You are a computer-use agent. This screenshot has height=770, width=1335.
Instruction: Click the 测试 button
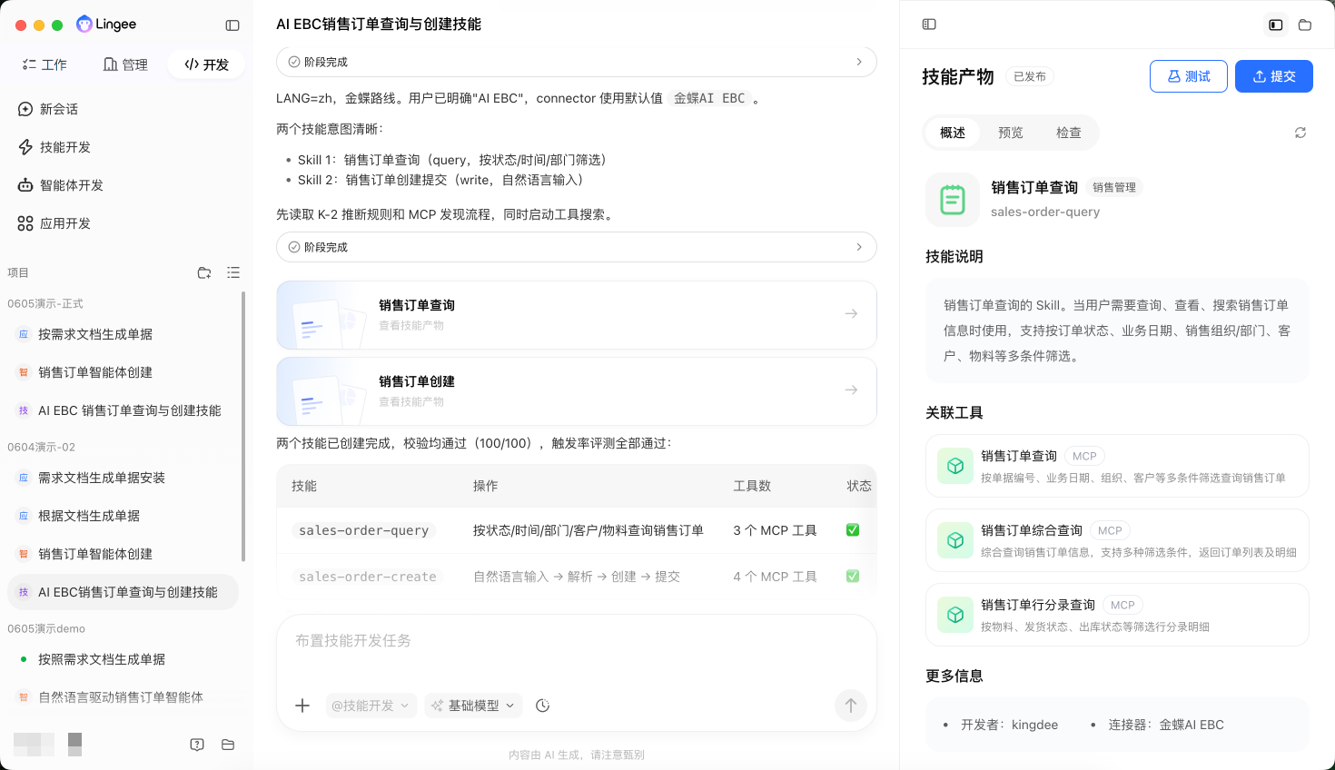pyautogui.click(x=1189, y=76)
